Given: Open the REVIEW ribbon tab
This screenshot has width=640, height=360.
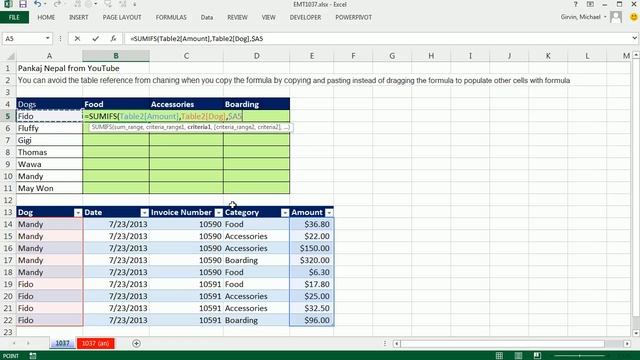Looking at the screenshot, I should point(238,18).
